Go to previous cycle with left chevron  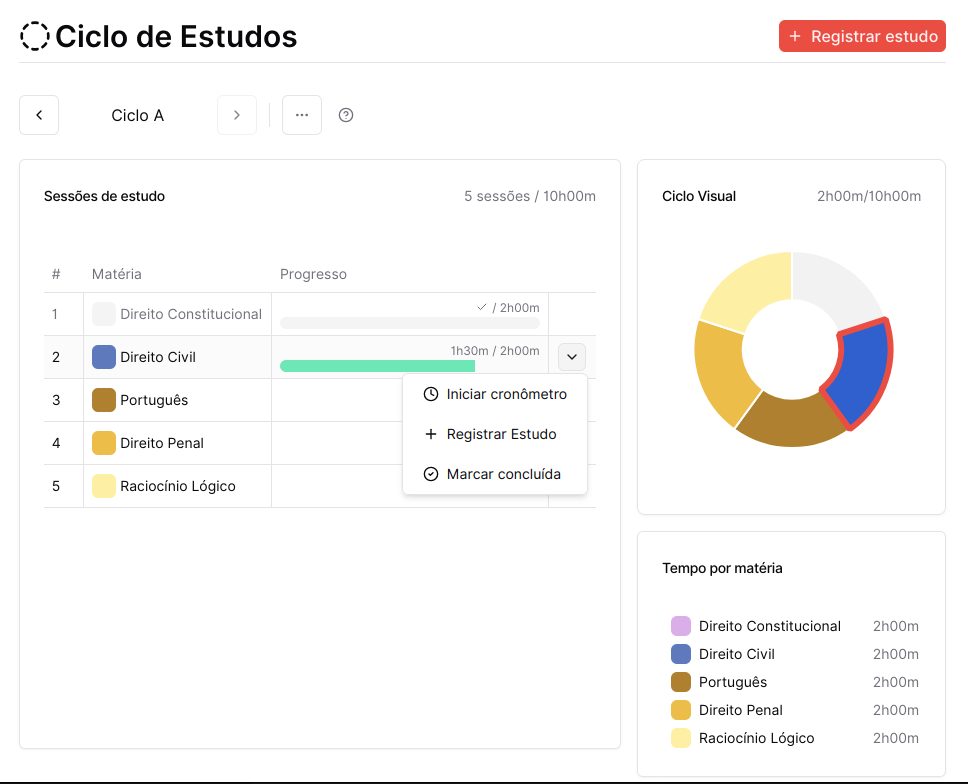(39, 115)
